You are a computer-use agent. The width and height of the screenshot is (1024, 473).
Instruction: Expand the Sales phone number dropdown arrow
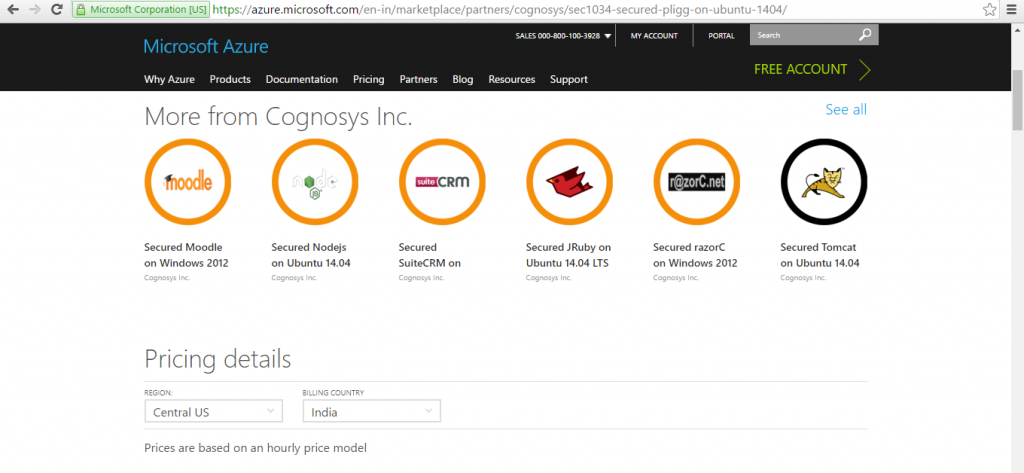(608, 36)
